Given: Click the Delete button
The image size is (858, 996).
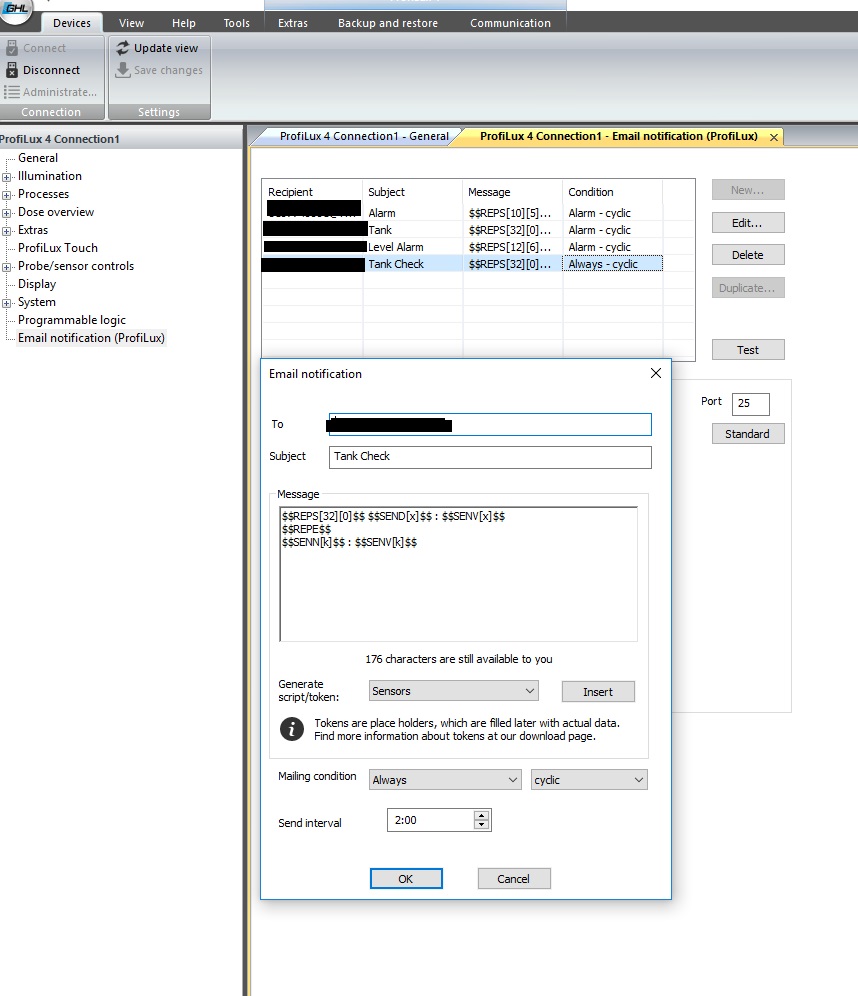Looking at the screenshot, I should point(747,255).
